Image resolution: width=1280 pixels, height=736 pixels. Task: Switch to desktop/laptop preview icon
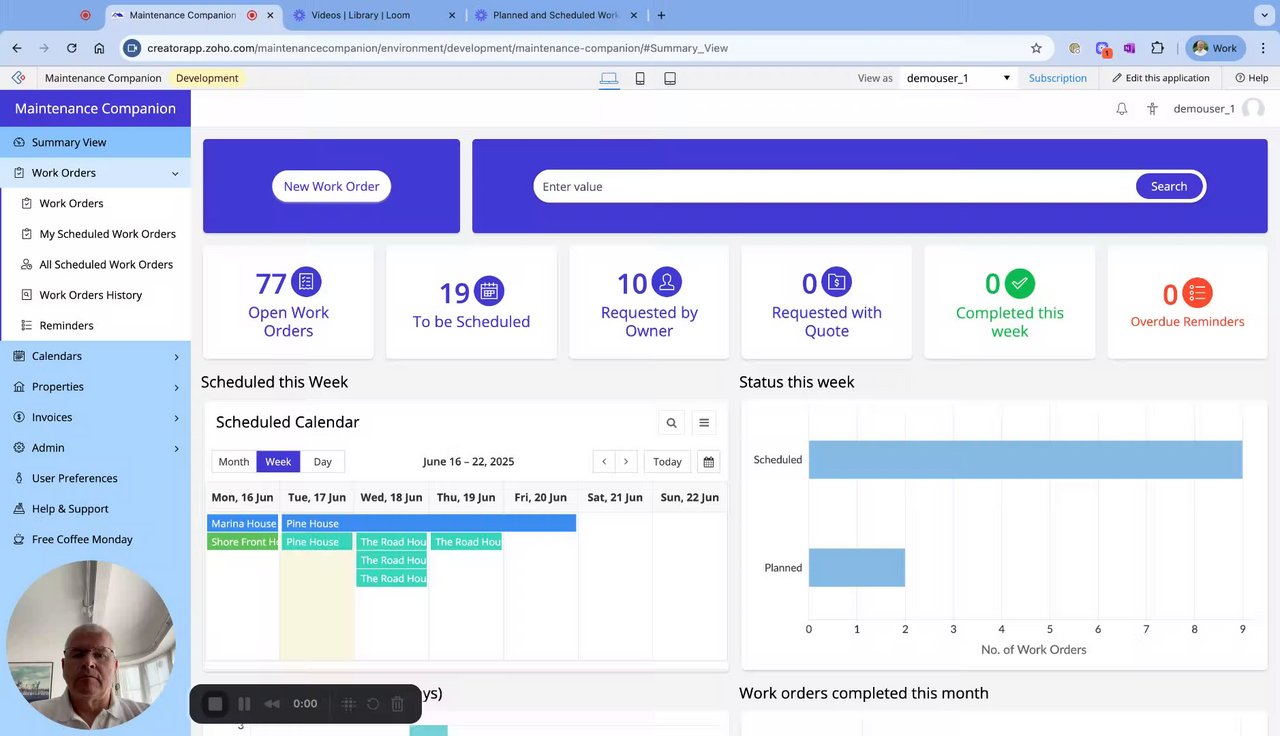pyautogui.click(x=609, y=78)
